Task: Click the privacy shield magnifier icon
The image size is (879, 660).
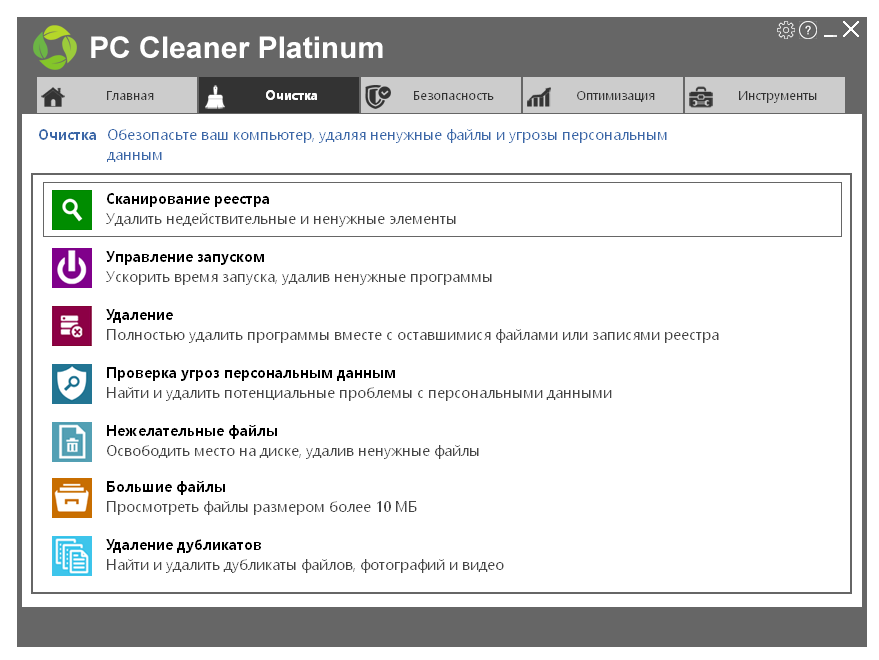Action: click(72, 384)
